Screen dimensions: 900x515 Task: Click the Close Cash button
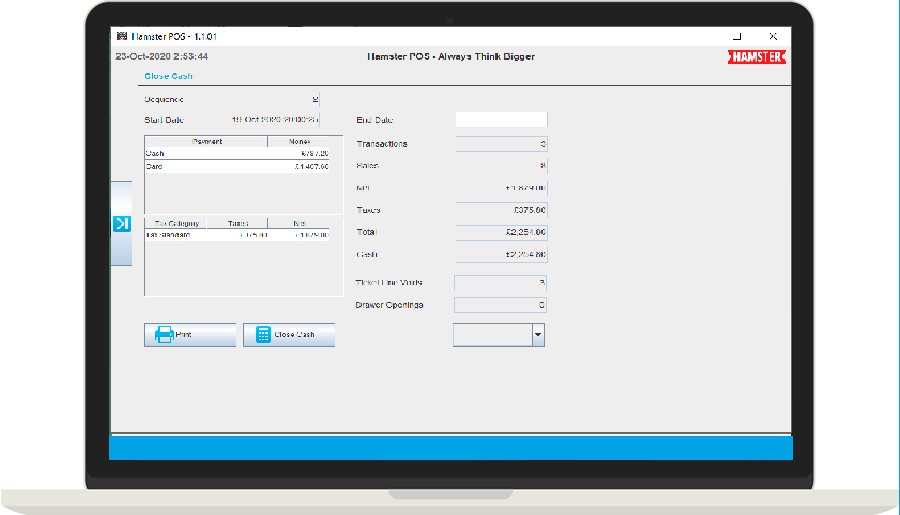coord(289,335)
